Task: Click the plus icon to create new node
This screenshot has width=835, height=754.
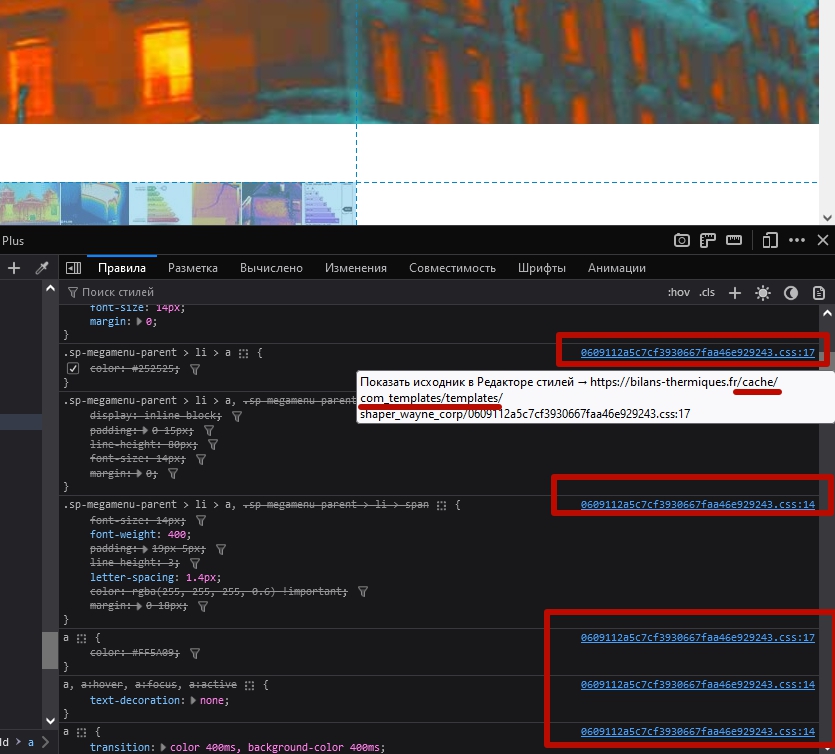Action: pyautogui.click(x=14, y=268)
